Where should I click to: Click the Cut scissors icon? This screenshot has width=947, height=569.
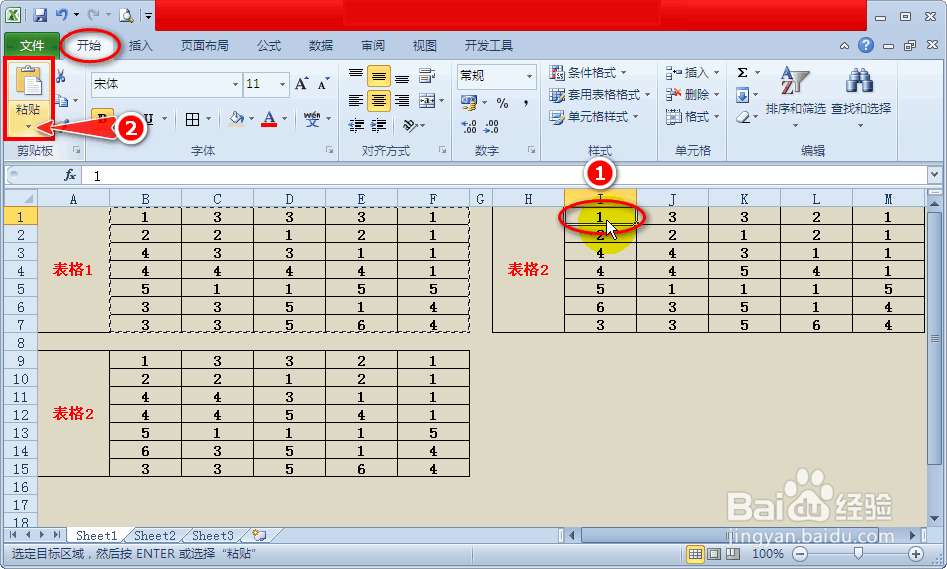point(60,77)
